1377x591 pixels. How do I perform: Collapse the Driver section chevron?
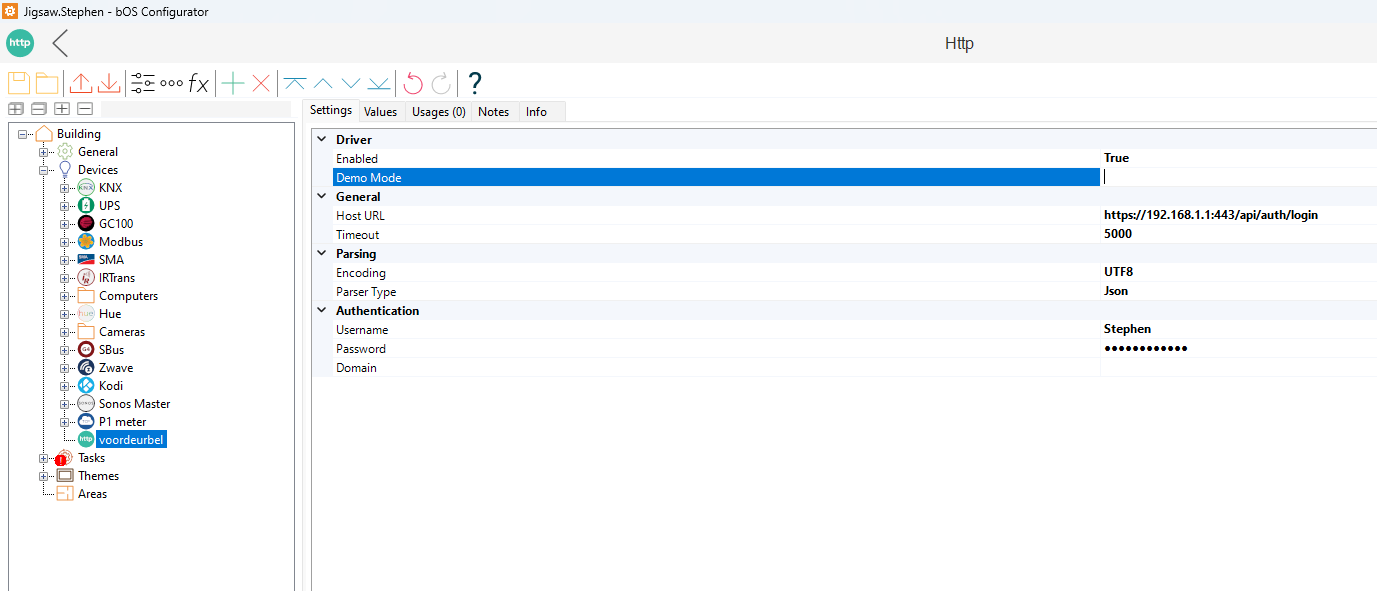(x=321, y=140)
